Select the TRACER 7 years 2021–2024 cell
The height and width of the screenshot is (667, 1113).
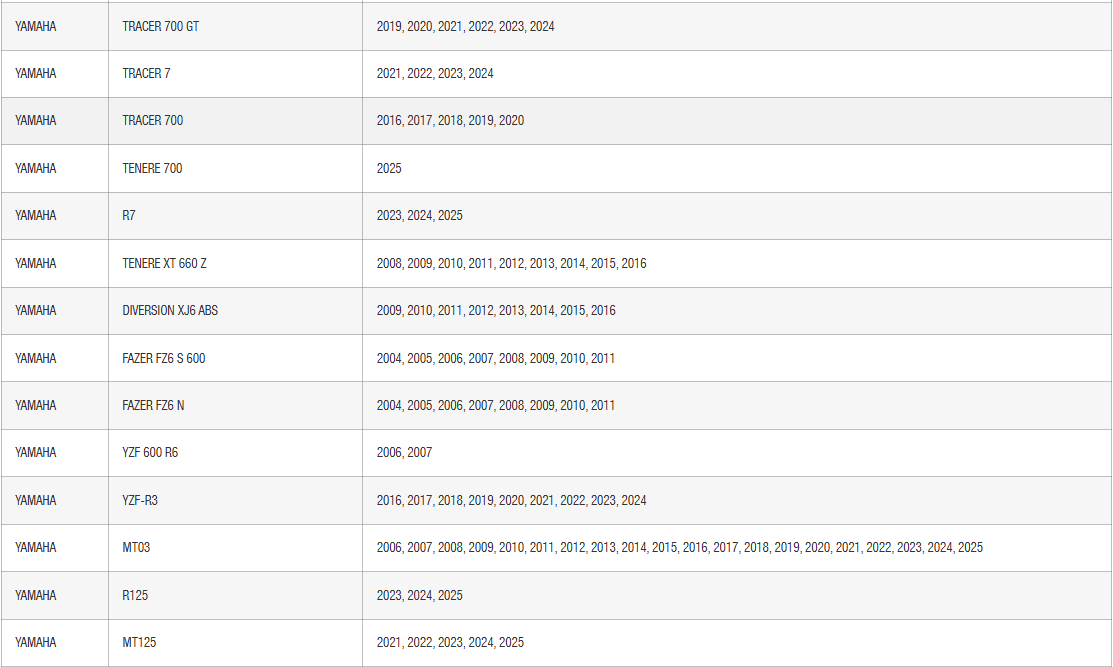pos(435,73)
